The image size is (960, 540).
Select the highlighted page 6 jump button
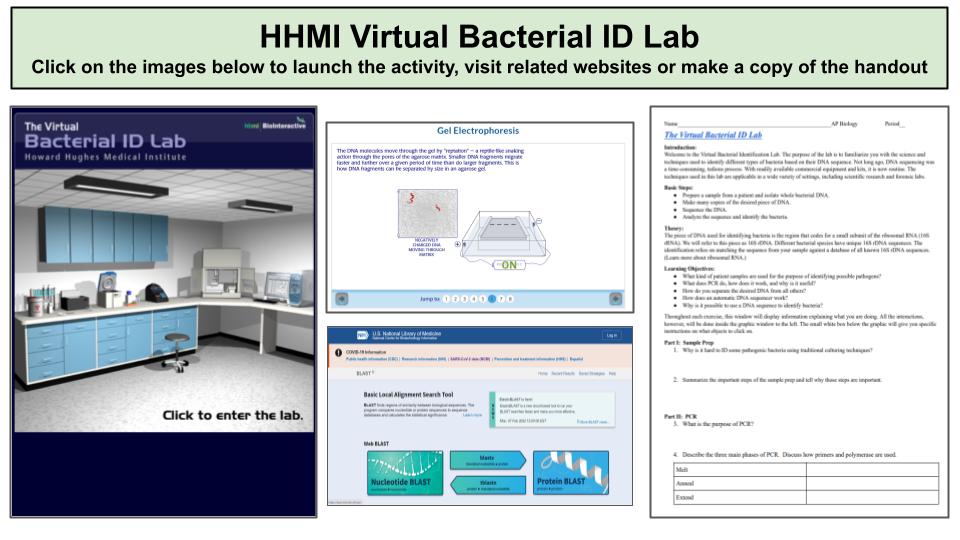[x=492, y=299]
